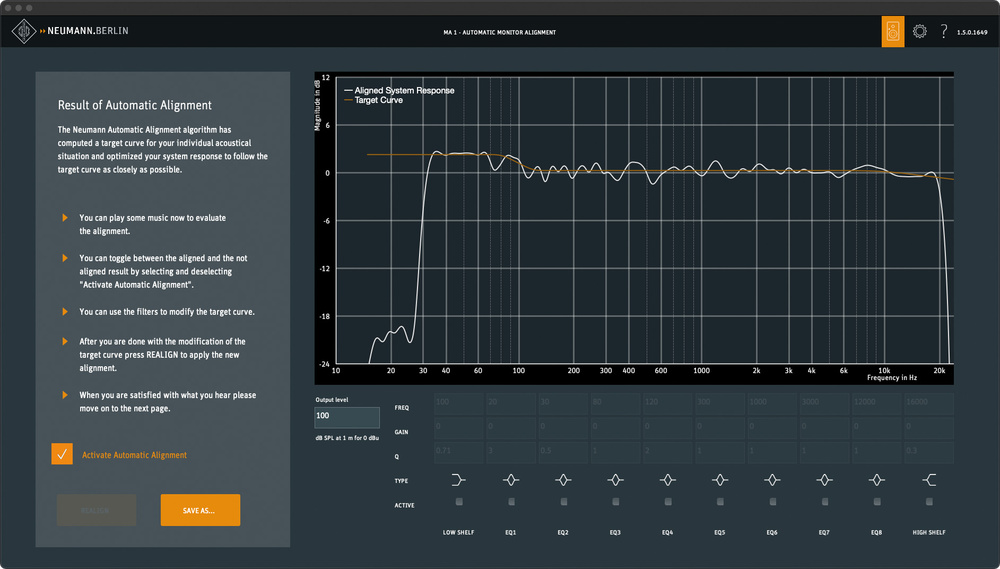
Task: Click the Output level input field
Action: 347,415
